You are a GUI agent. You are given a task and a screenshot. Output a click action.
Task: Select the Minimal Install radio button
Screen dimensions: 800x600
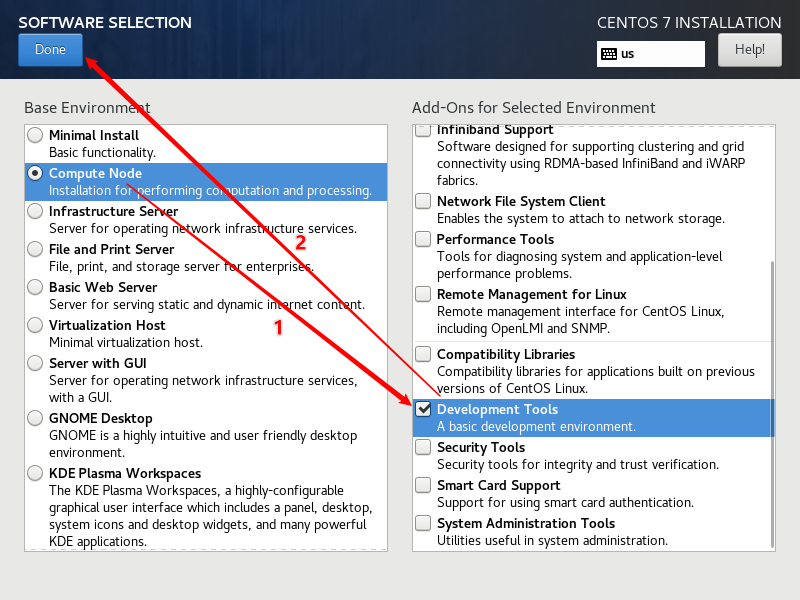pyautogui.click(x=36, y=135)
